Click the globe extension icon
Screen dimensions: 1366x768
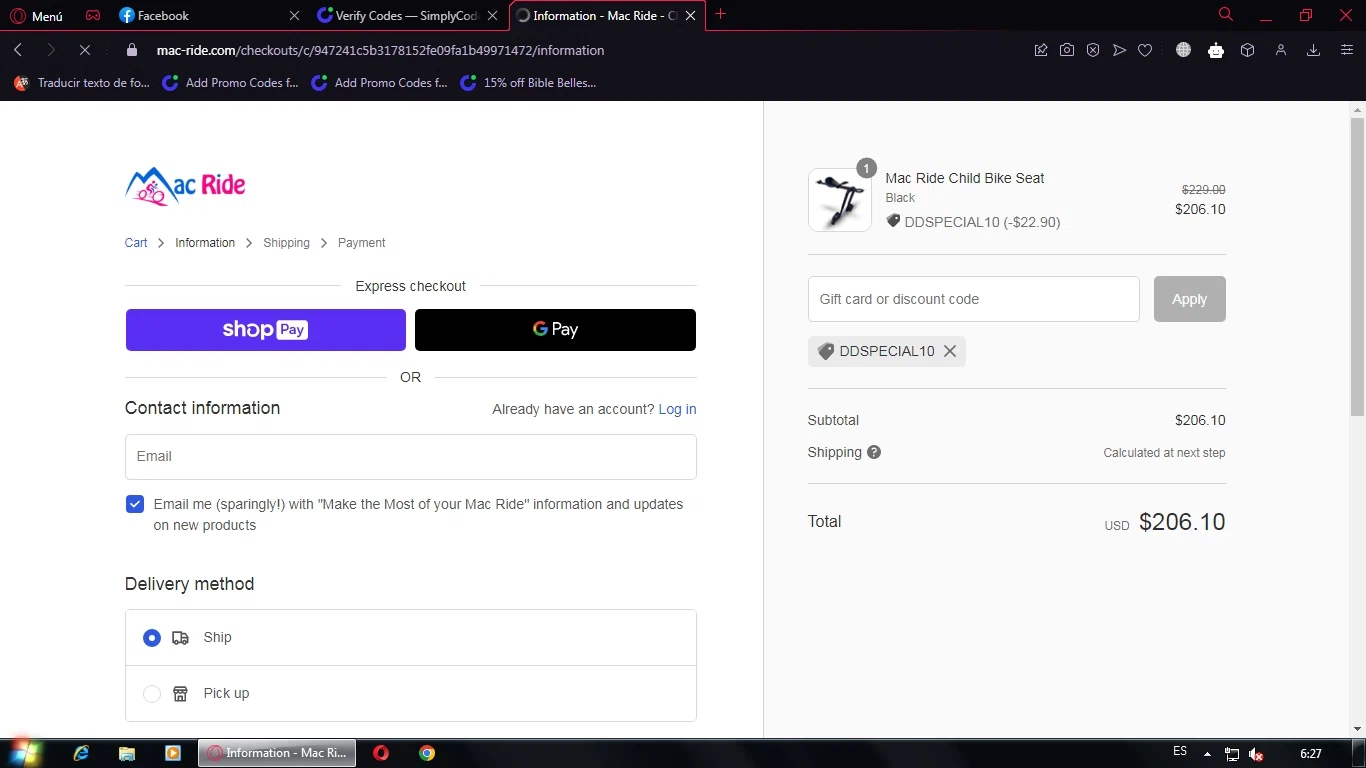click(1183, 50)
